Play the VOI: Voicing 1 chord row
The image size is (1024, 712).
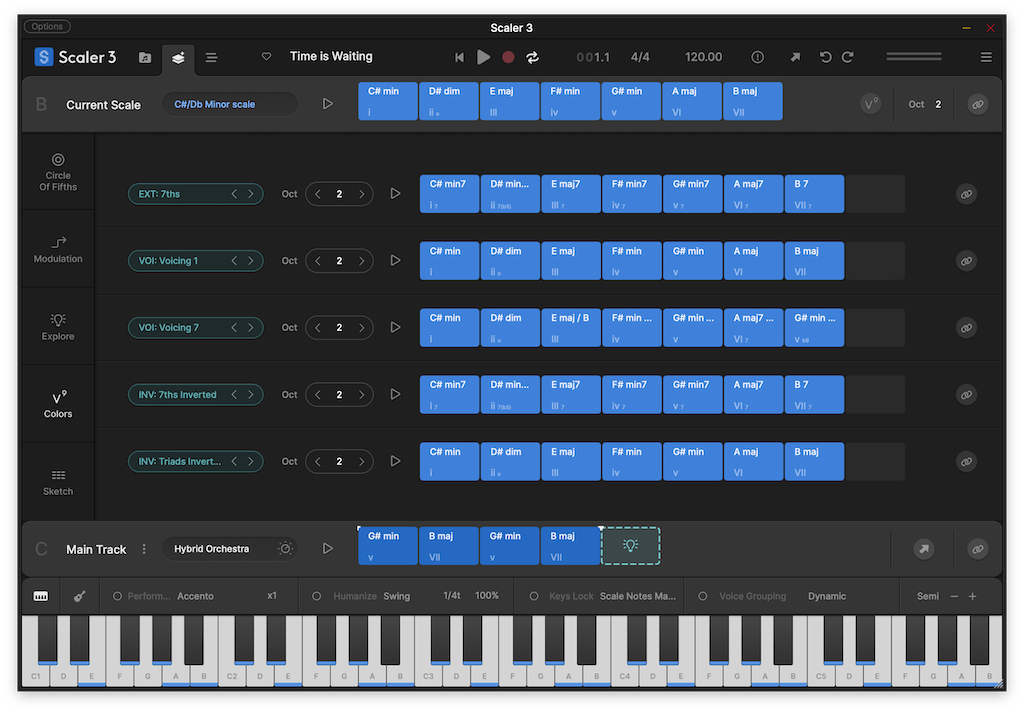coord(395,261)
